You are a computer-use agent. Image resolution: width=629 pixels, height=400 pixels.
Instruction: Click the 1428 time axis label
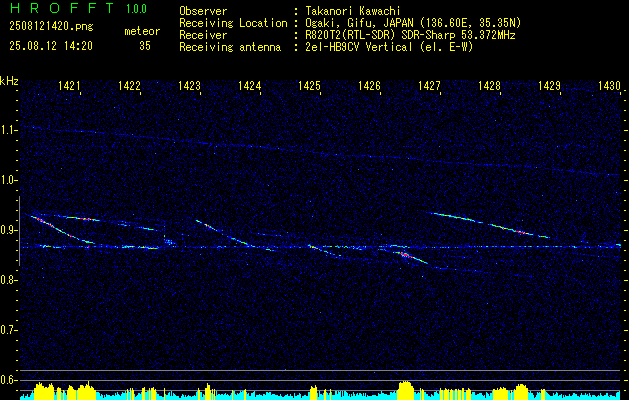[x=489, y=85]
